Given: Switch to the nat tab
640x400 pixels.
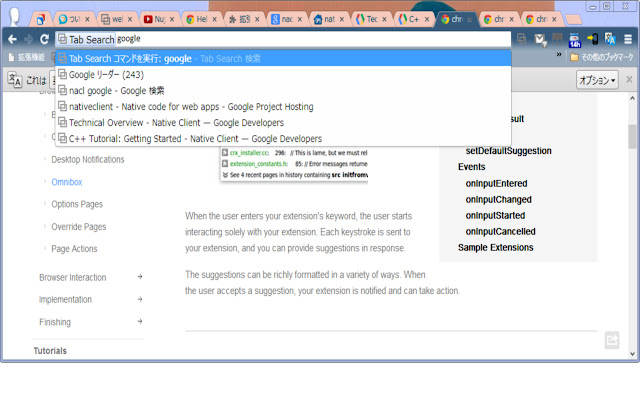Looking at the screenshot, I should pos(328,19).
